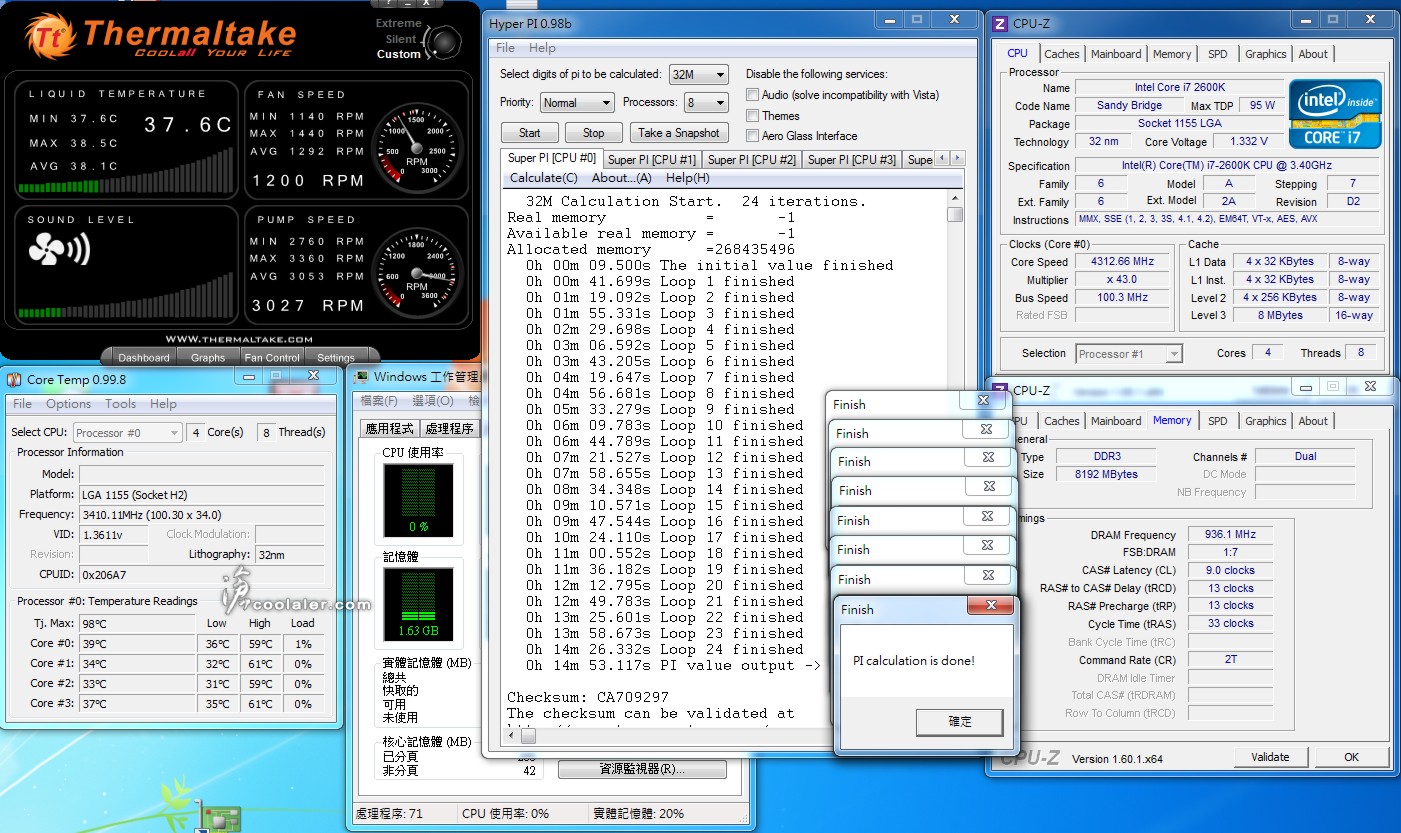The height and width of the screenshot is (833, 1401).
Task: Click the CPU-Z icon in processor window title
Action: (998, 24)
